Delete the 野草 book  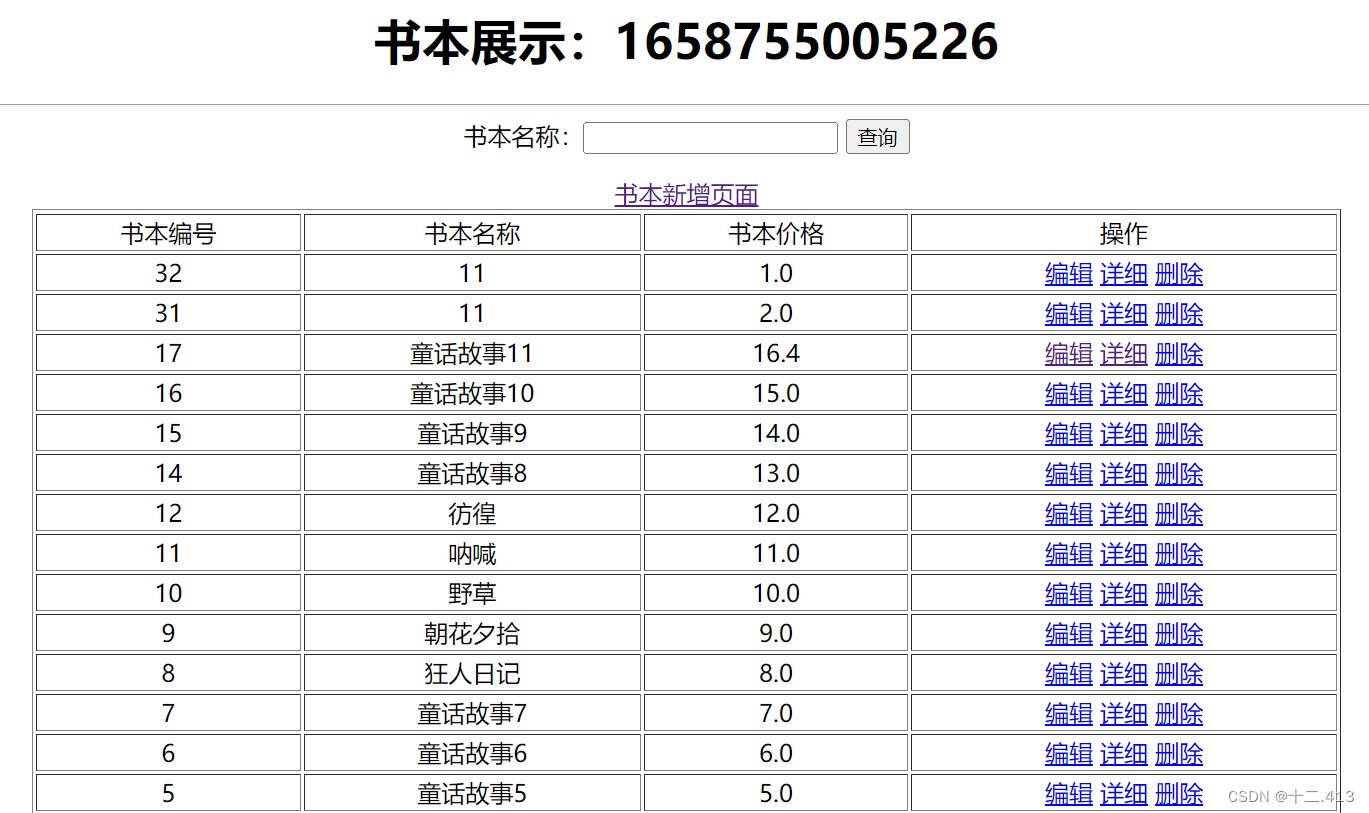coord(1179,594)
